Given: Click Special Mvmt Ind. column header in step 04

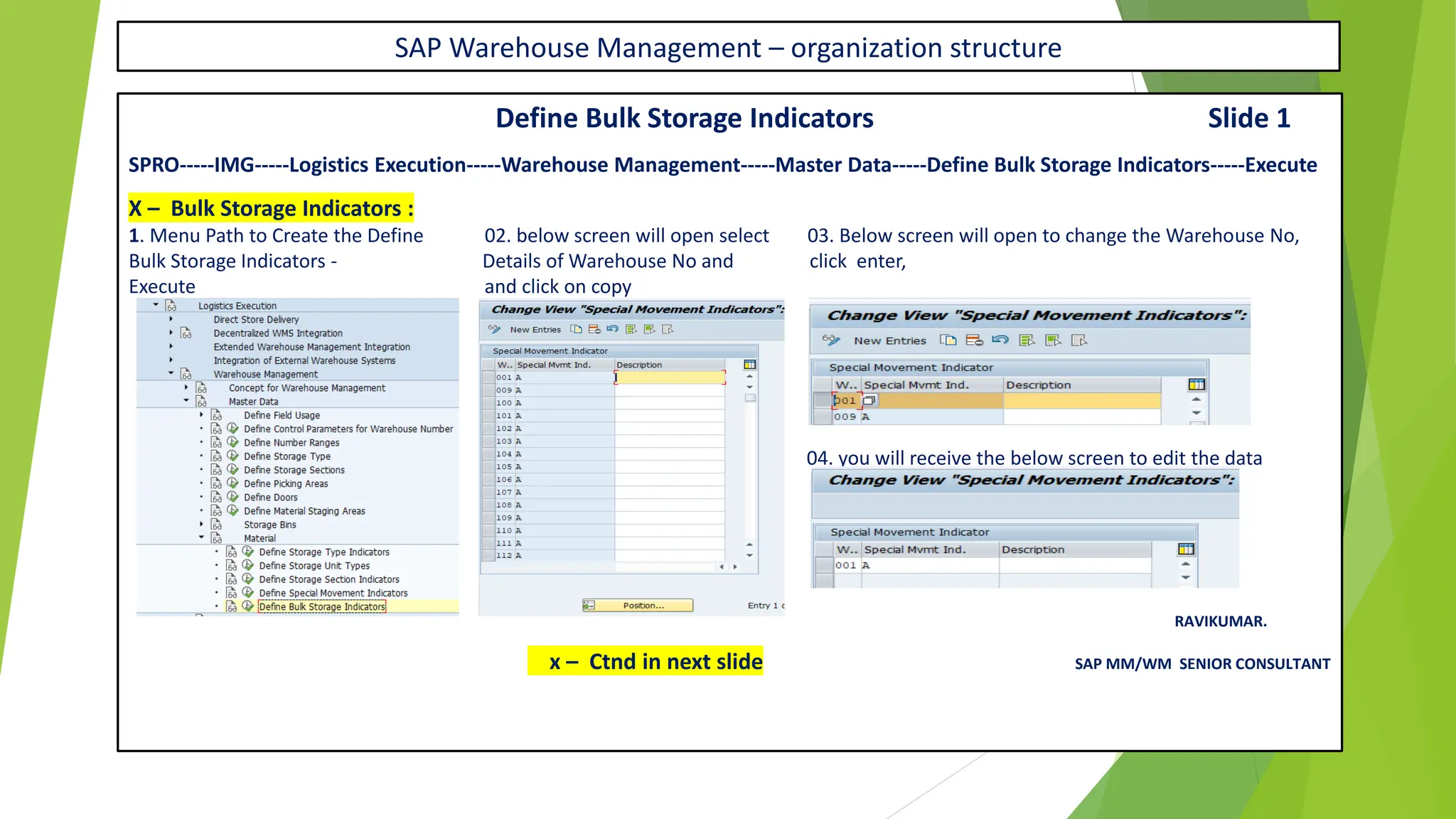Looking at the screenshot, I should [930, 550].
